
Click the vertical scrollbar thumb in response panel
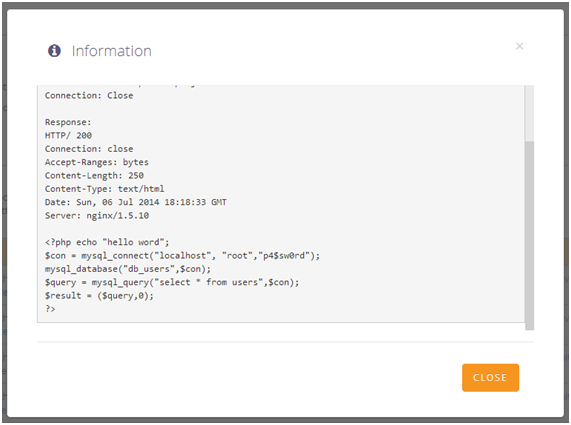click(529, 235)
